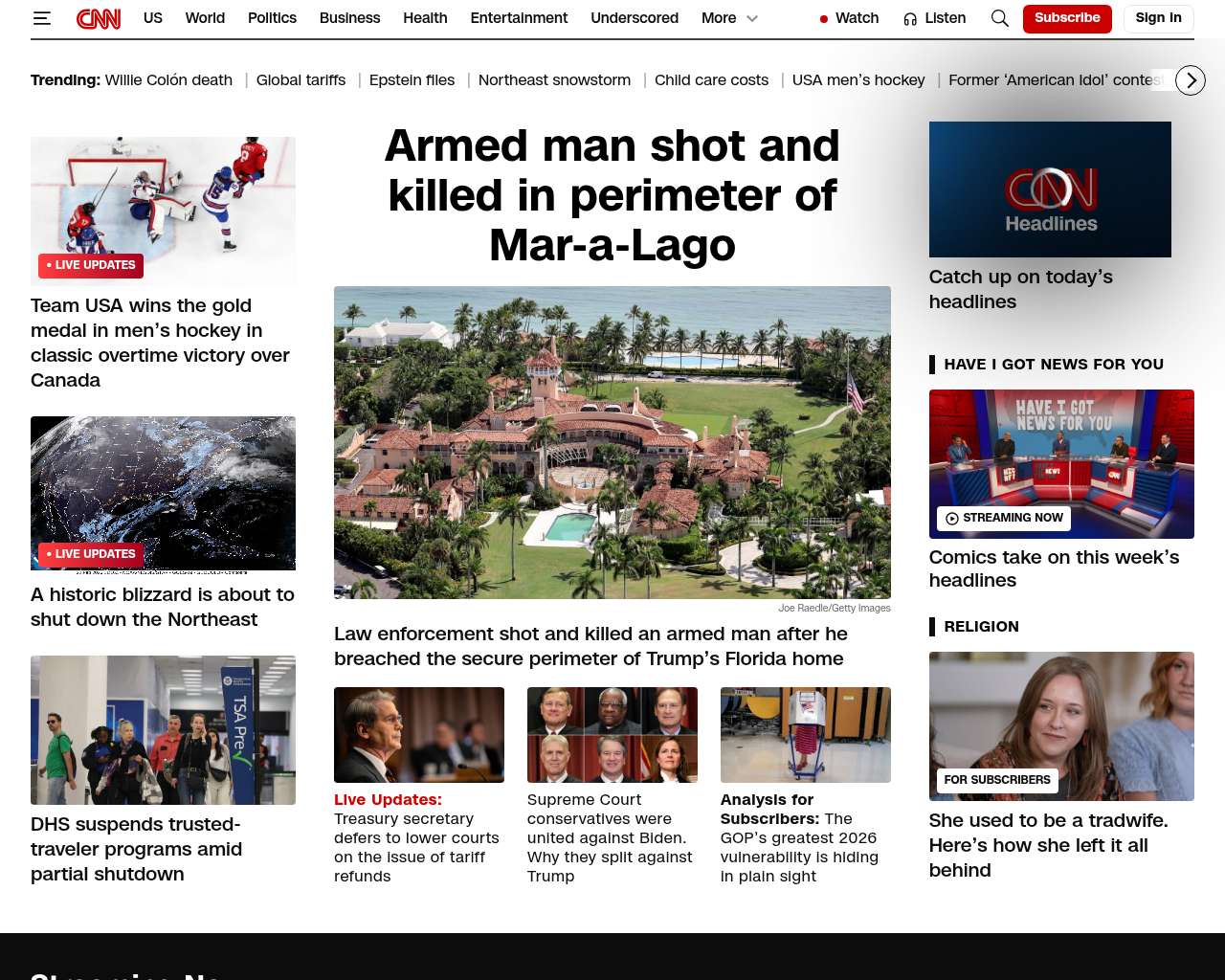Open the Politics section
The height and width of the screenshot is (980, 1225).
click(x=272, y=18)
